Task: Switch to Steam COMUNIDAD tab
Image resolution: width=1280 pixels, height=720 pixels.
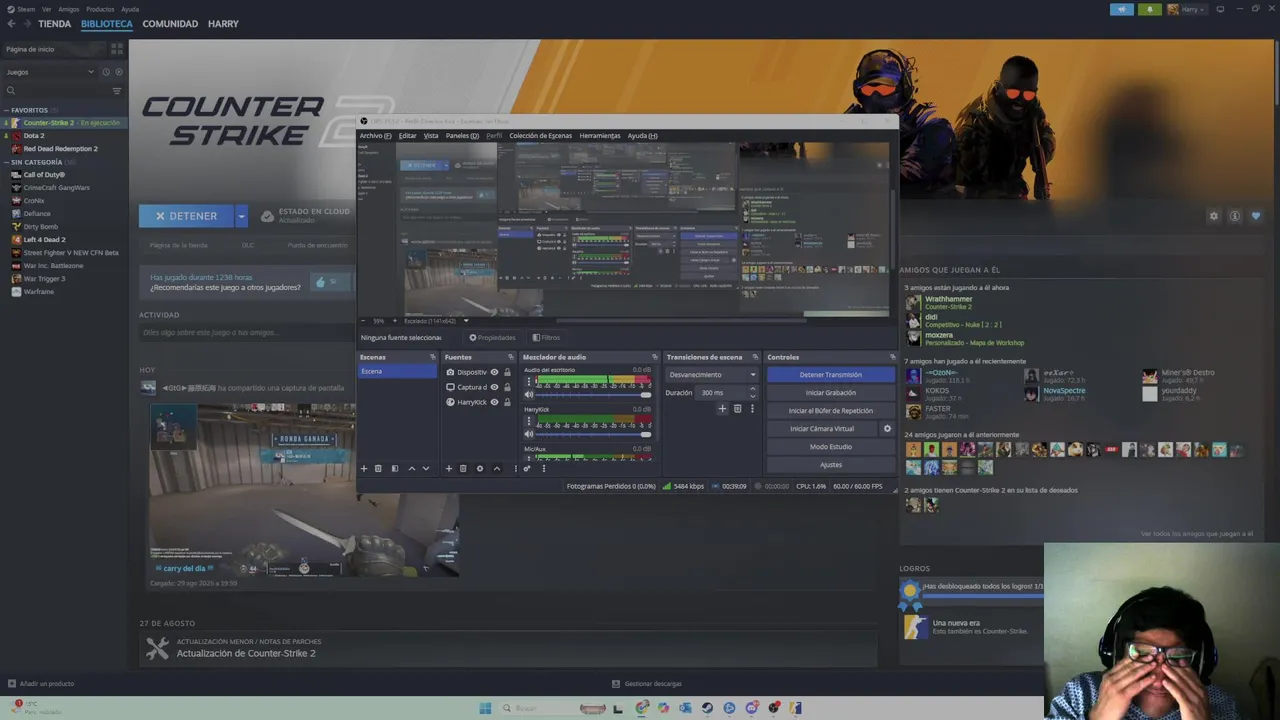Action: point(170,24)
